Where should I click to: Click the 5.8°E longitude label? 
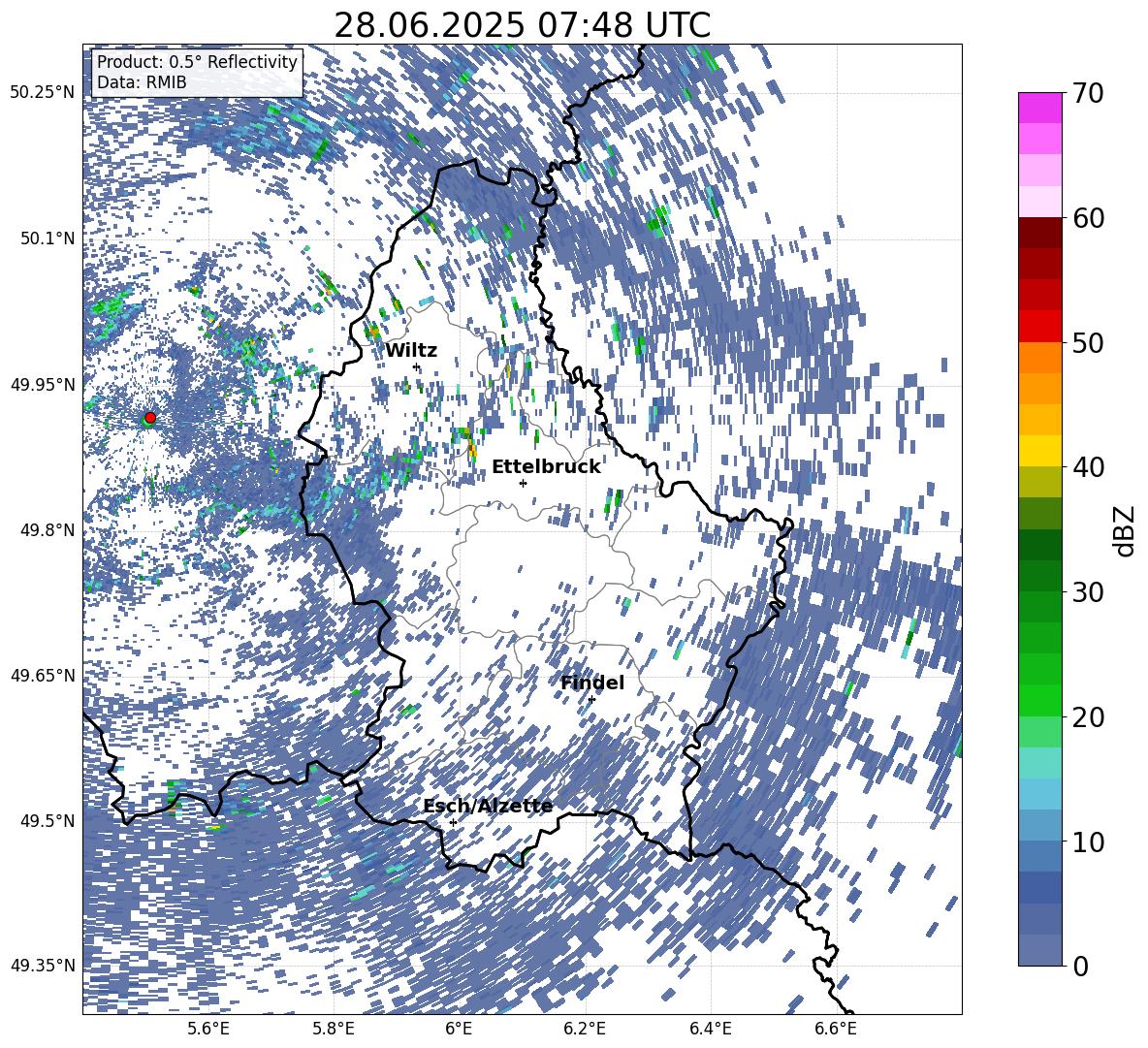pyautogui.click(x=334, y=1030)
